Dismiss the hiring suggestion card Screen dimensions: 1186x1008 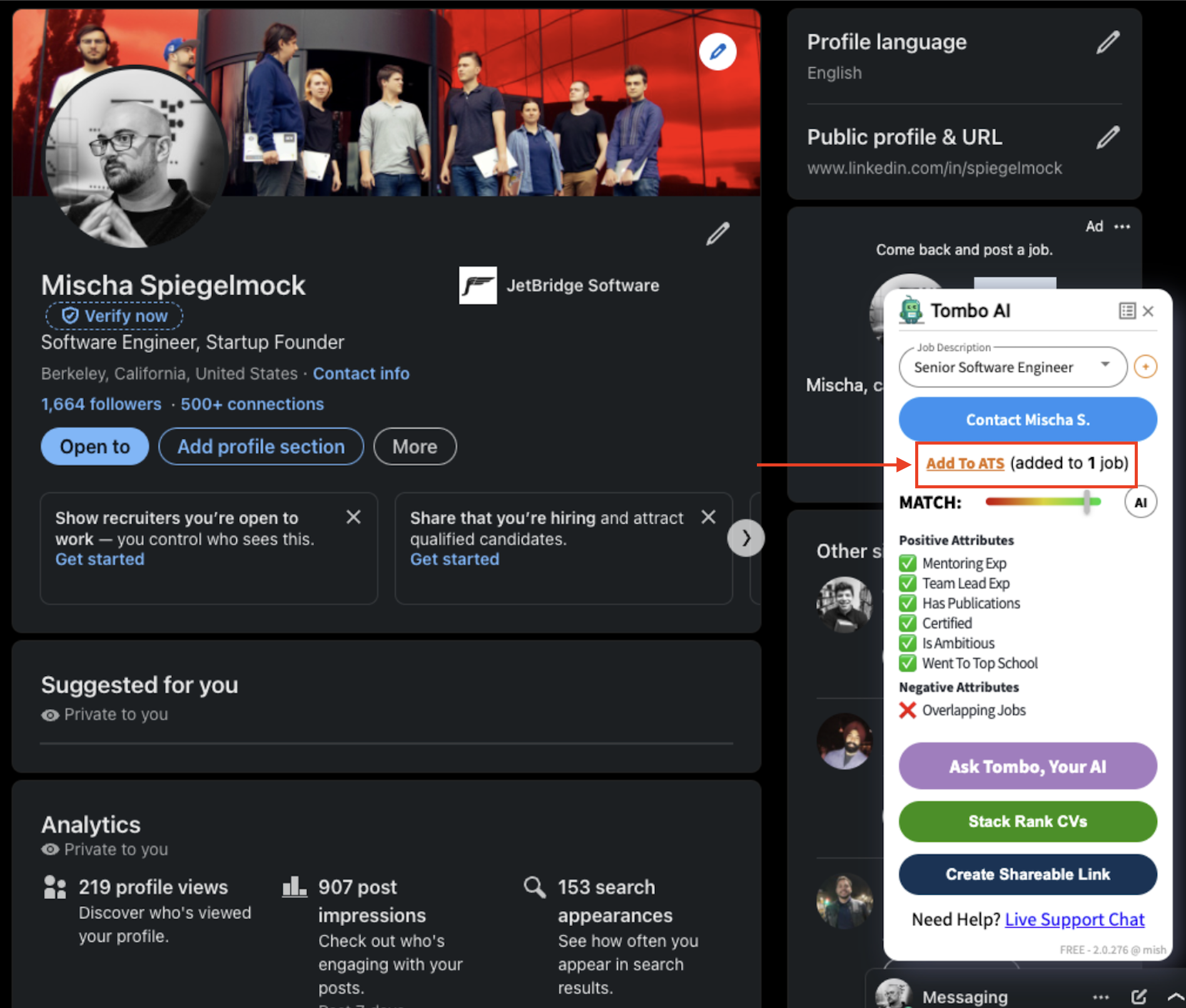click(x=708, y=517)
